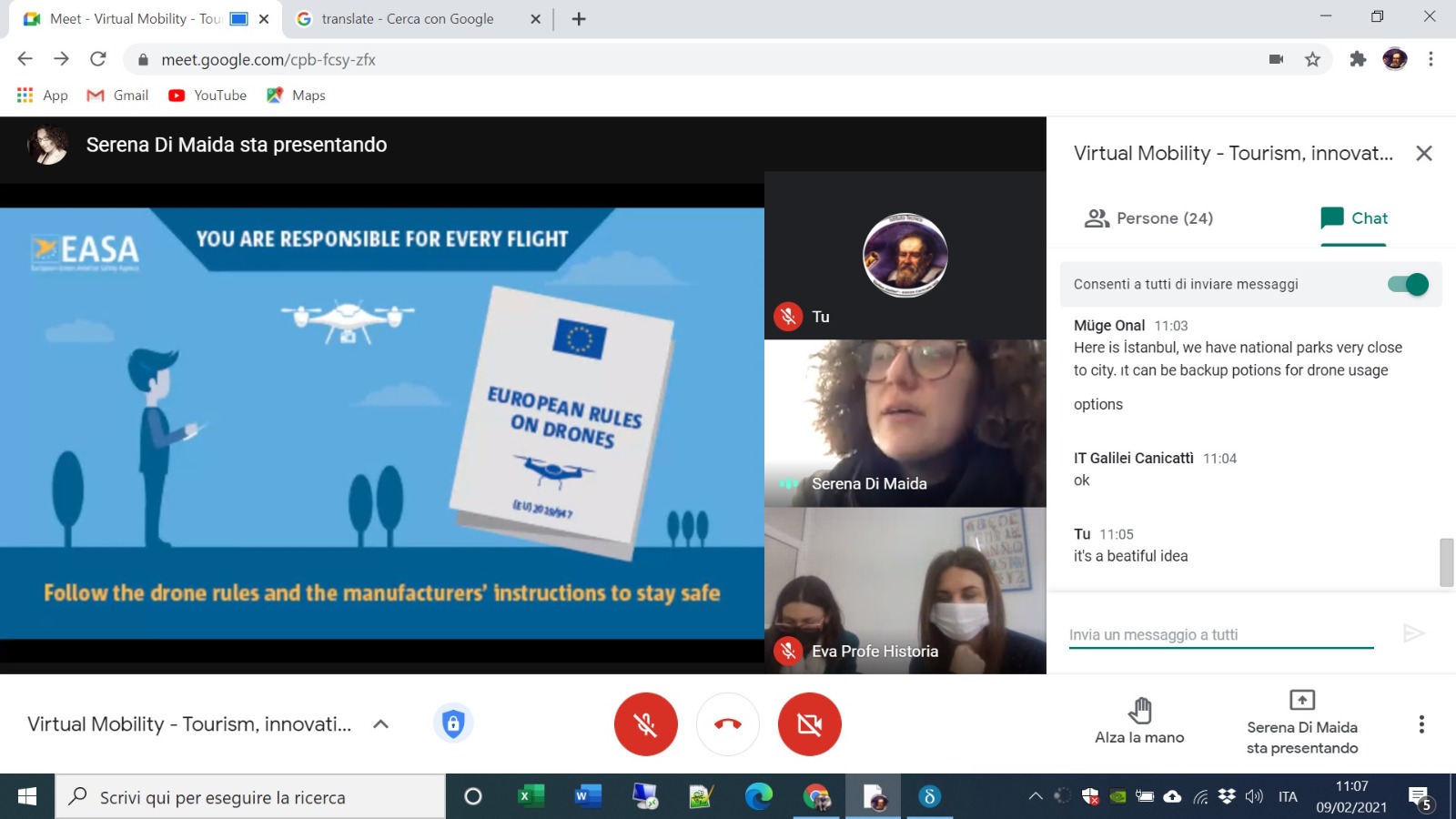This screenshot has width=1456, height=819.
Task: Open Chrome from taskbar
Action: pos(816,797)
